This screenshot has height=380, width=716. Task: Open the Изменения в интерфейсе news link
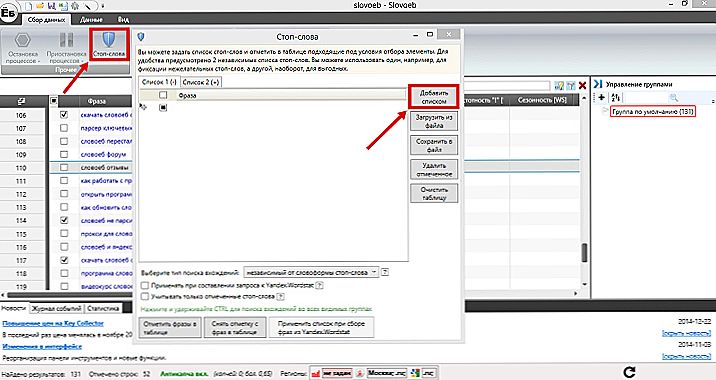[42, 347]
